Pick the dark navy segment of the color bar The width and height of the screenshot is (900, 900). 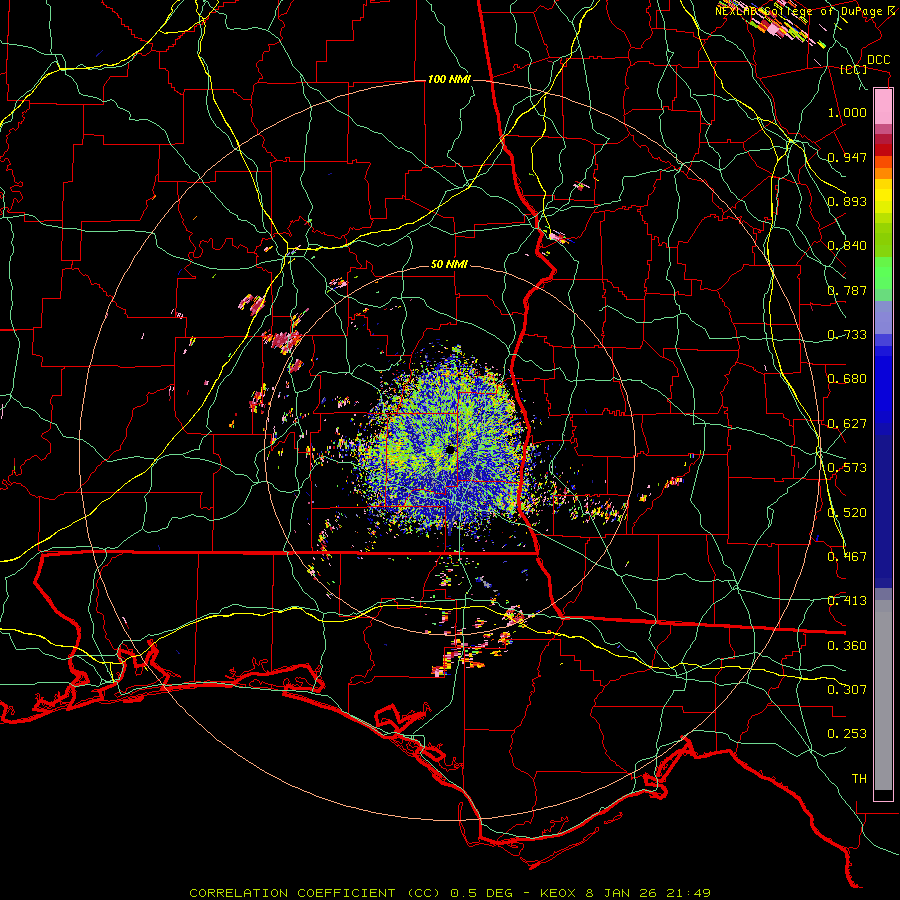click(x=883, y=505)
